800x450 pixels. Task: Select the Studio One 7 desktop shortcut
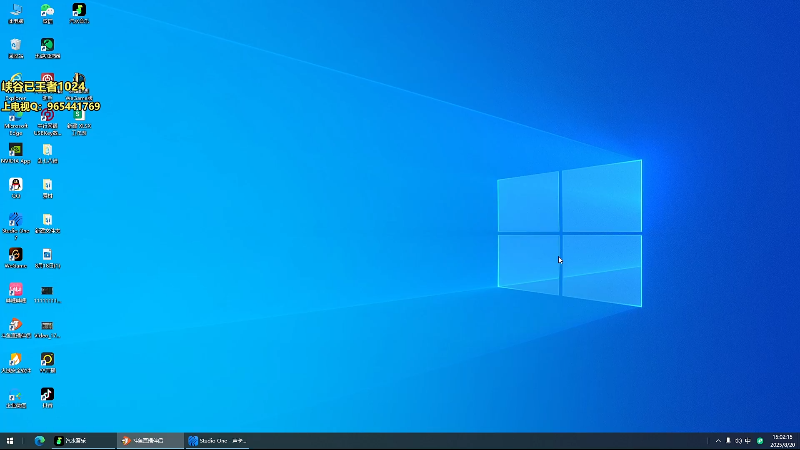[16, 225]
